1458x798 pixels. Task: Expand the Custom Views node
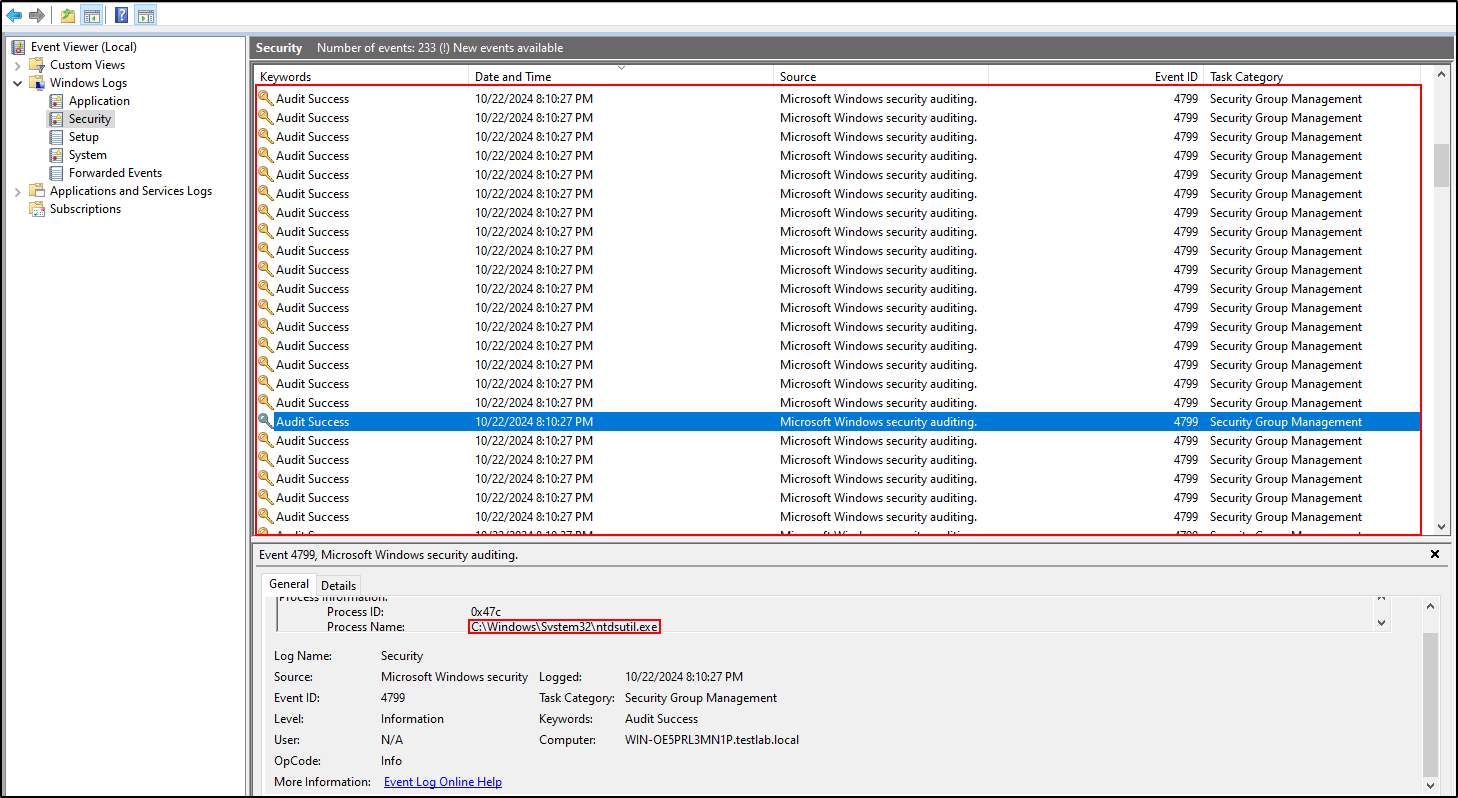point(17,65)
